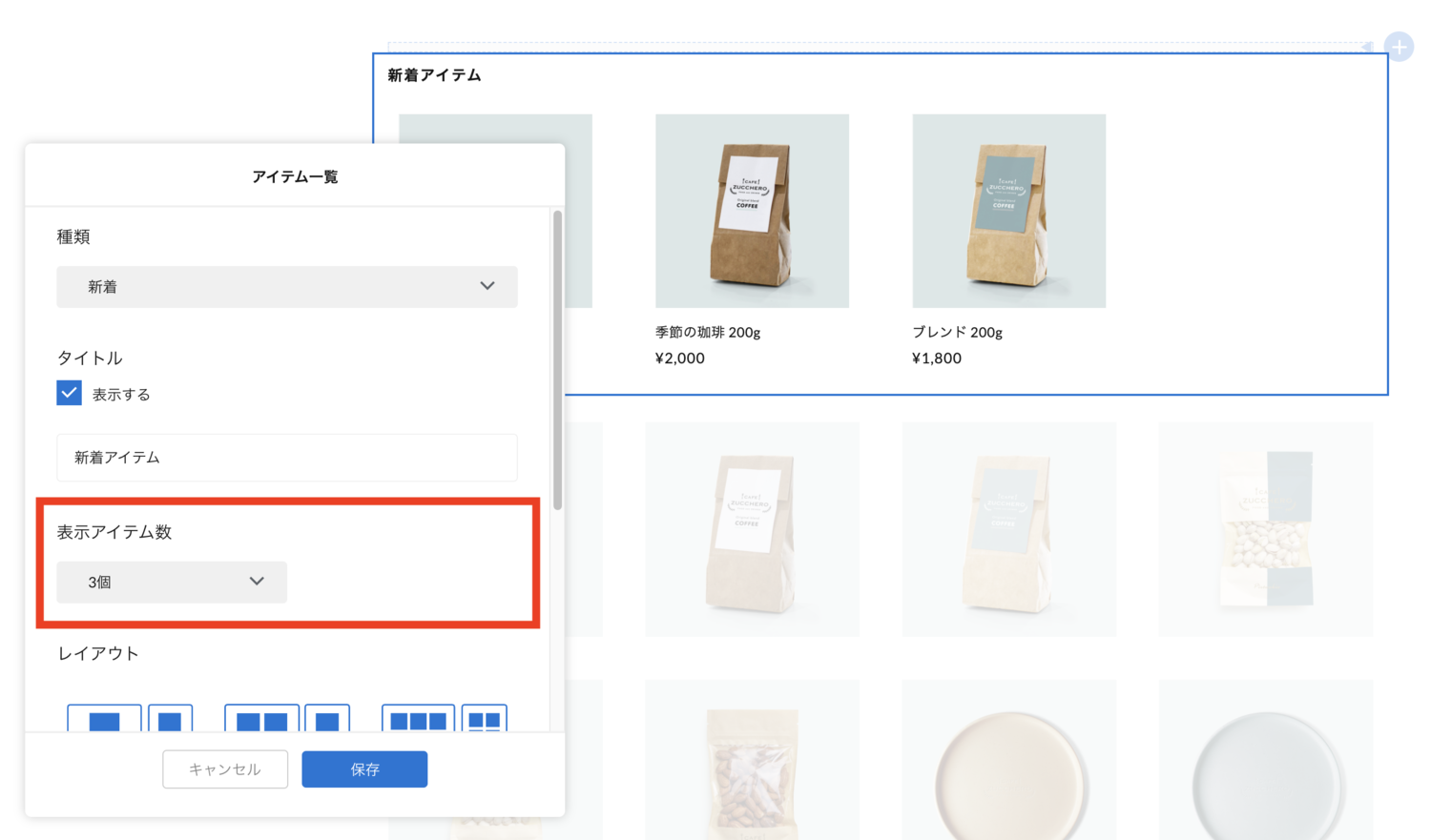The height and width of the screenshot is (840, 1431).
Task: Click the settings panel vertical scrollbar
Action: click(x=557, y=360)
